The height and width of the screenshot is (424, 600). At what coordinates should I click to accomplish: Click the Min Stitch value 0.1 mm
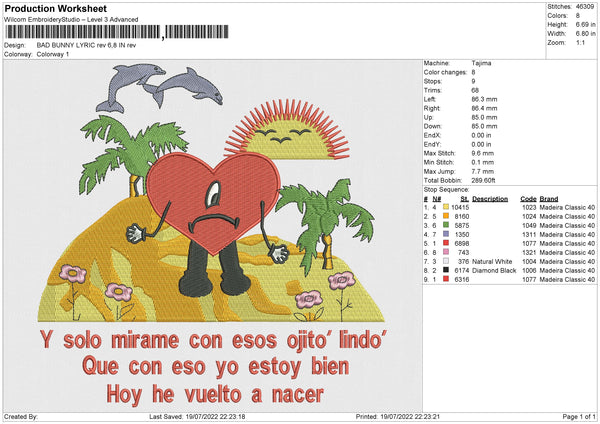(483, 162)
